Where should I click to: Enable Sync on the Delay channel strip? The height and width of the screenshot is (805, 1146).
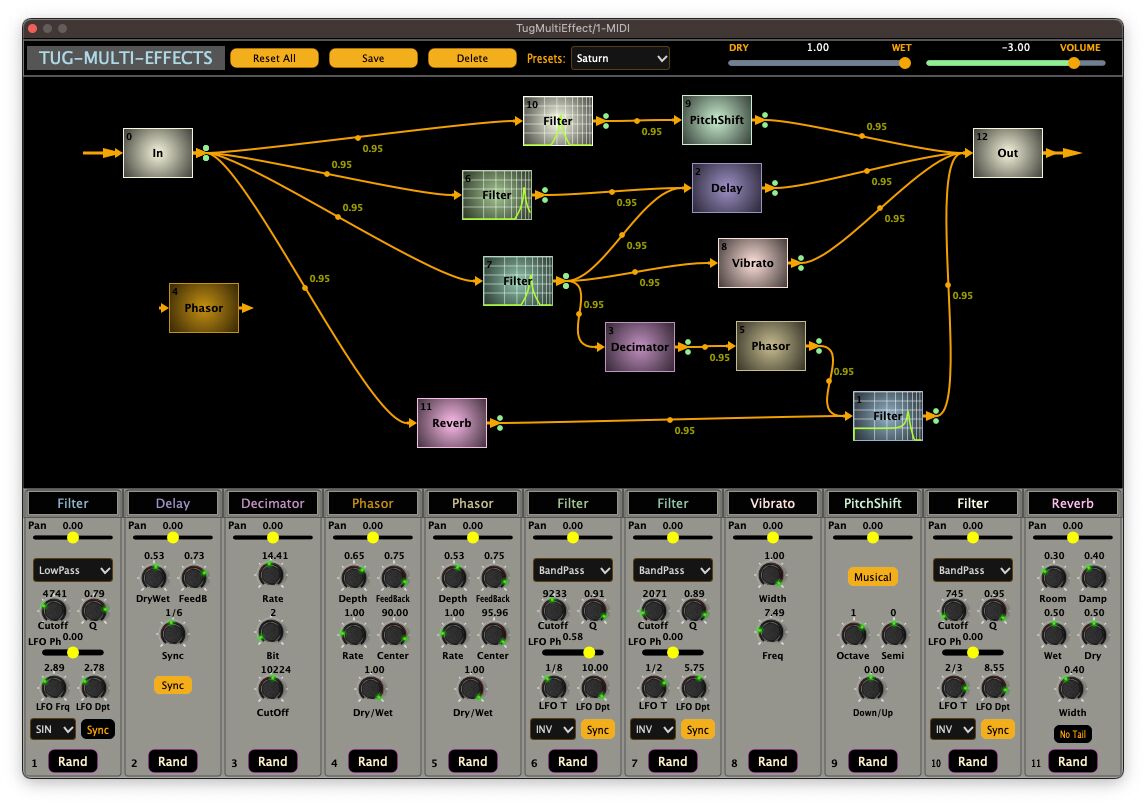click(x=172, y=686)
